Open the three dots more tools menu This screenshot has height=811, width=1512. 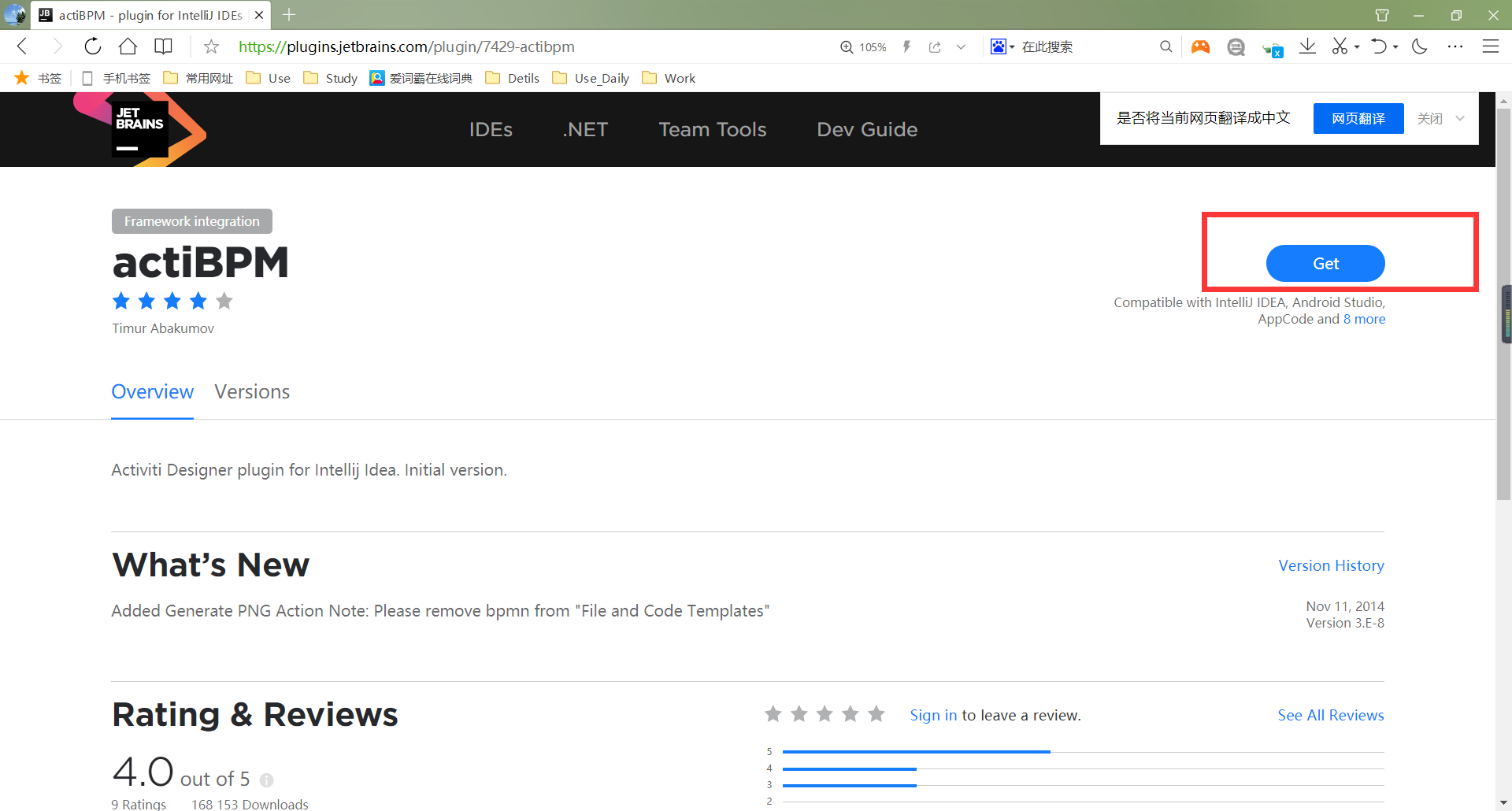pyautogui.click(x=1455, y=47)
